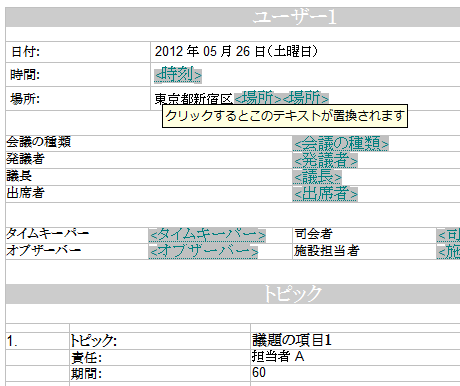Click the タイムキーパー label
The image size is (460, 386).
pos(48,233)
